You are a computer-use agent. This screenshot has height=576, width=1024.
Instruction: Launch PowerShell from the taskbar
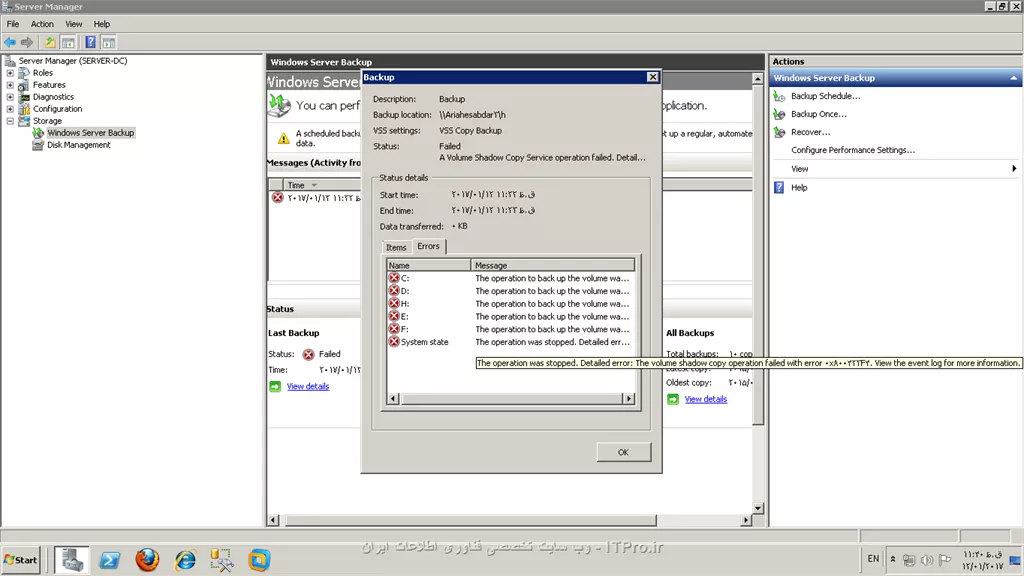(x=110, y=560)
